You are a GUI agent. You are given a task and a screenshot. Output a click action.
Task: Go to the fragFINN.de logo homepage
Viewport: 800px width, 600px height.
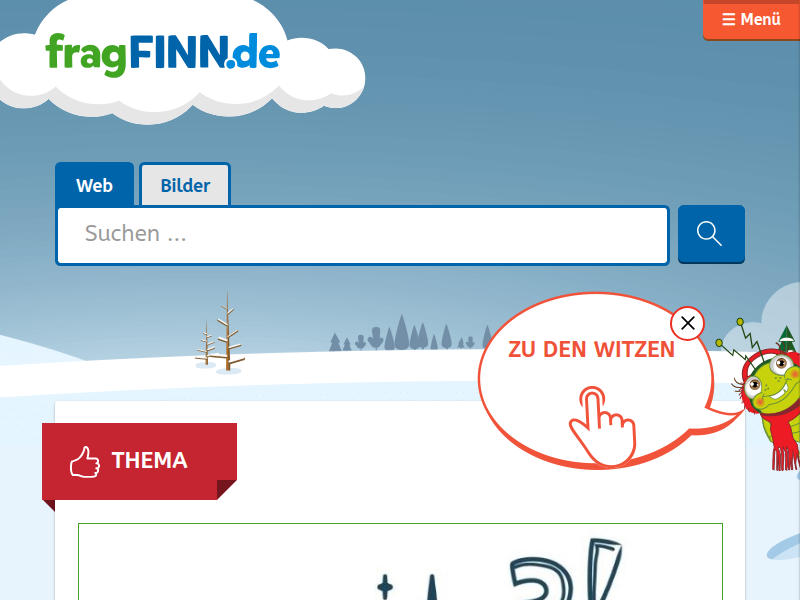tap(162, 55)
